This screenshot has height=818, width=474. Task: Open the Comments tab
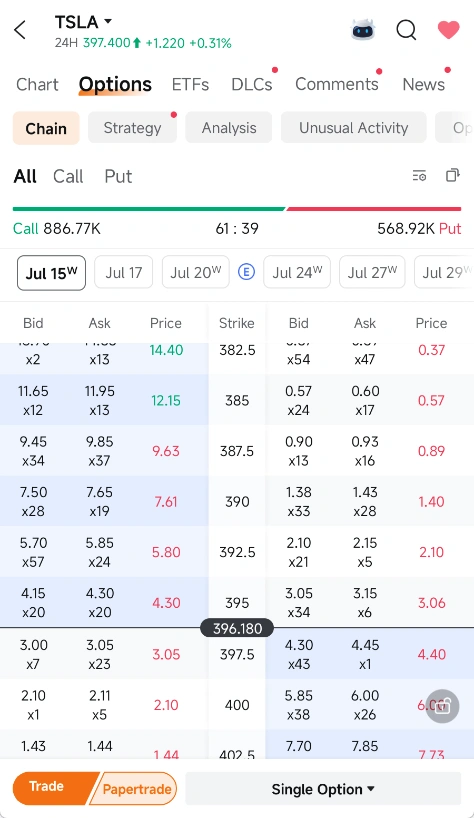337,84
